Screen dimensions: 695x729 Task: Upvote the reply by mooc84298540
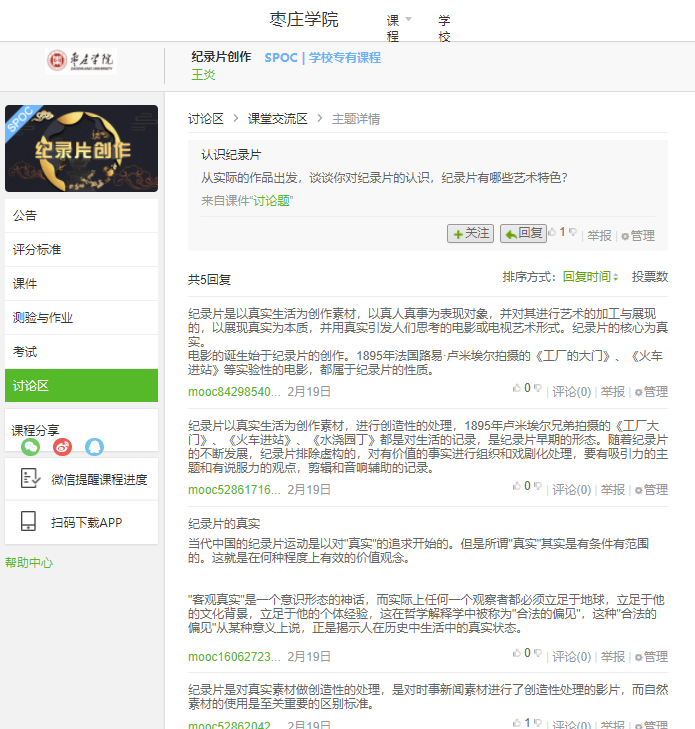click(516, 387)
